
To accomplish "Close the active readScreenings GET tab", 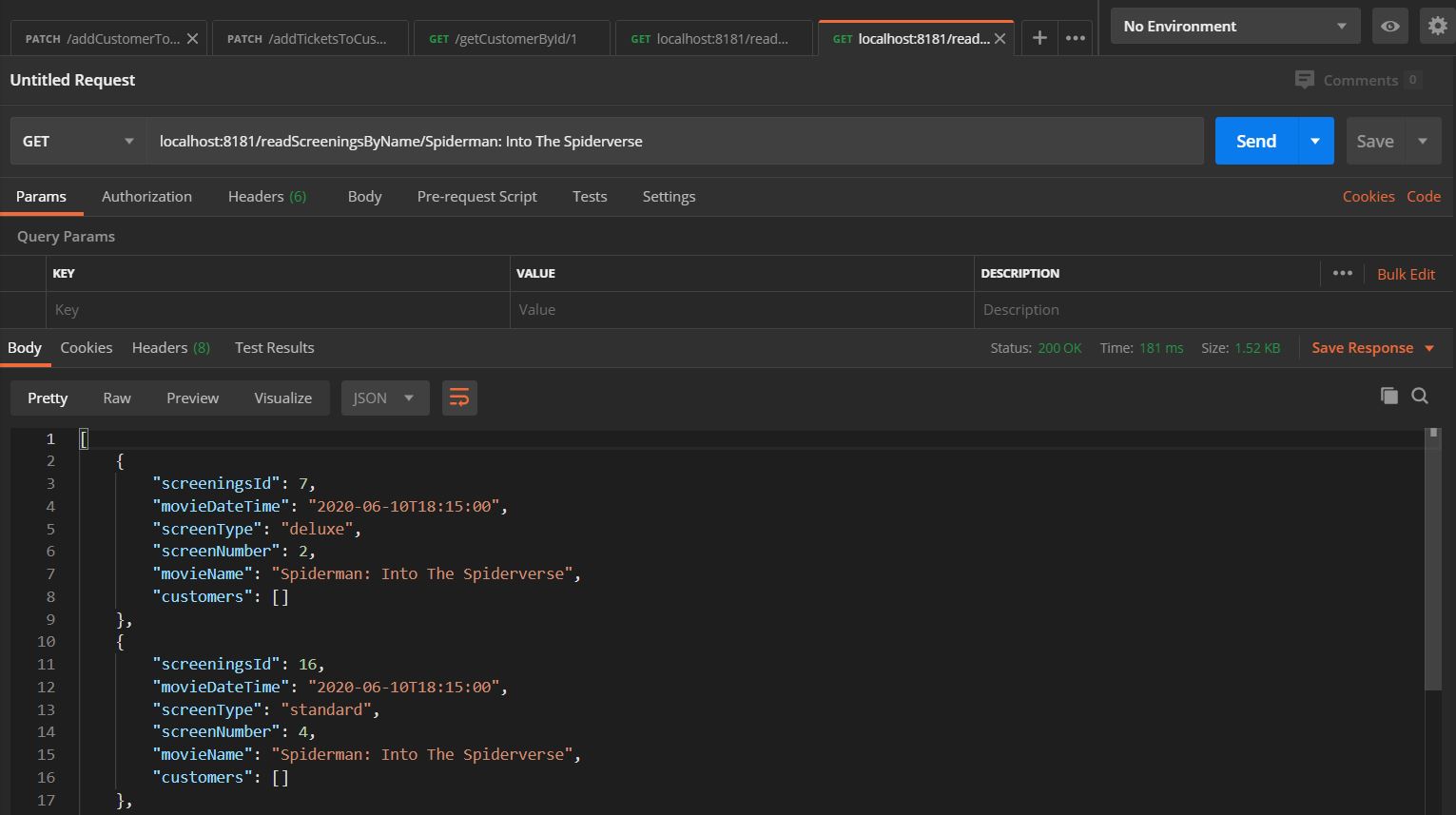I will click(1000, 39).
